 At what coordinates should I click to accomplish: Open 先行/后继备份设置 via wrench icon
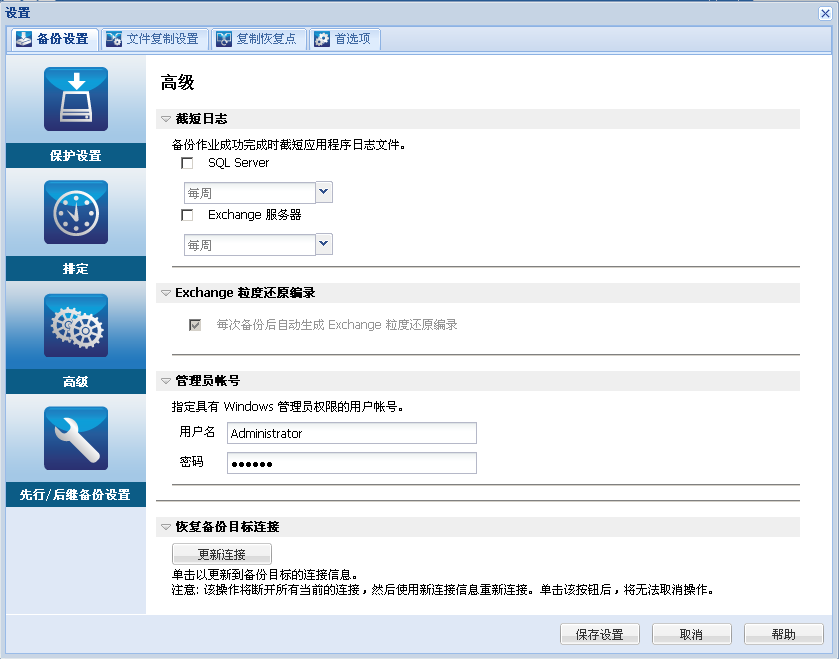76,438
